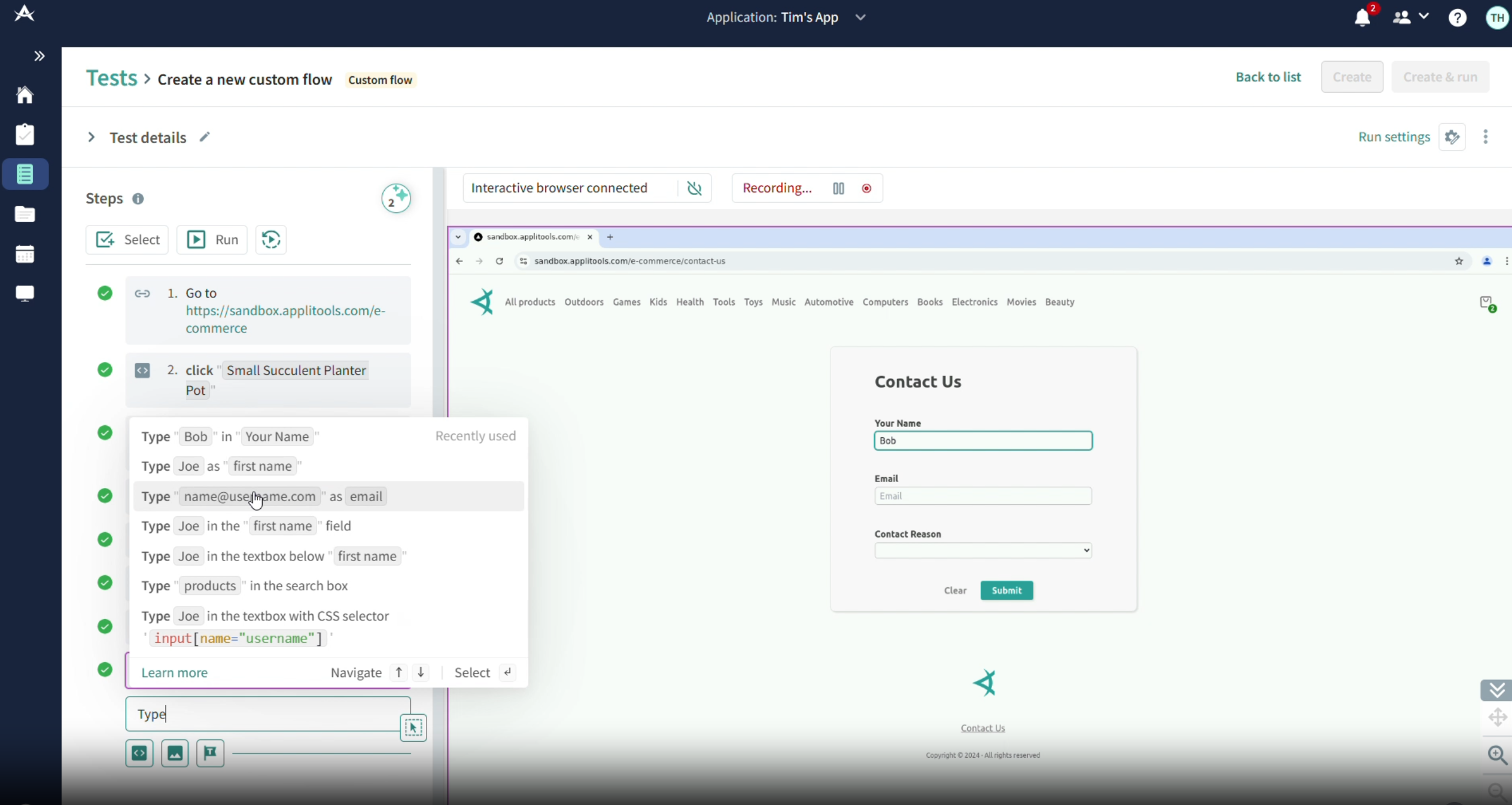Pause the recording
The width and height of the screenshot is (1512, 805).
[x=838, y=188]
